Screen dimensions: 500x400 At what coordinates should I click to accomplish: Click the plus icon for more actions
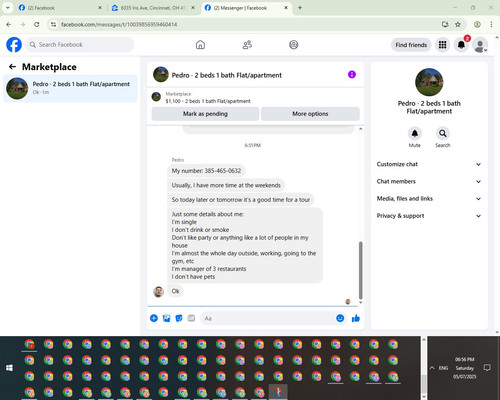[154, 318]
